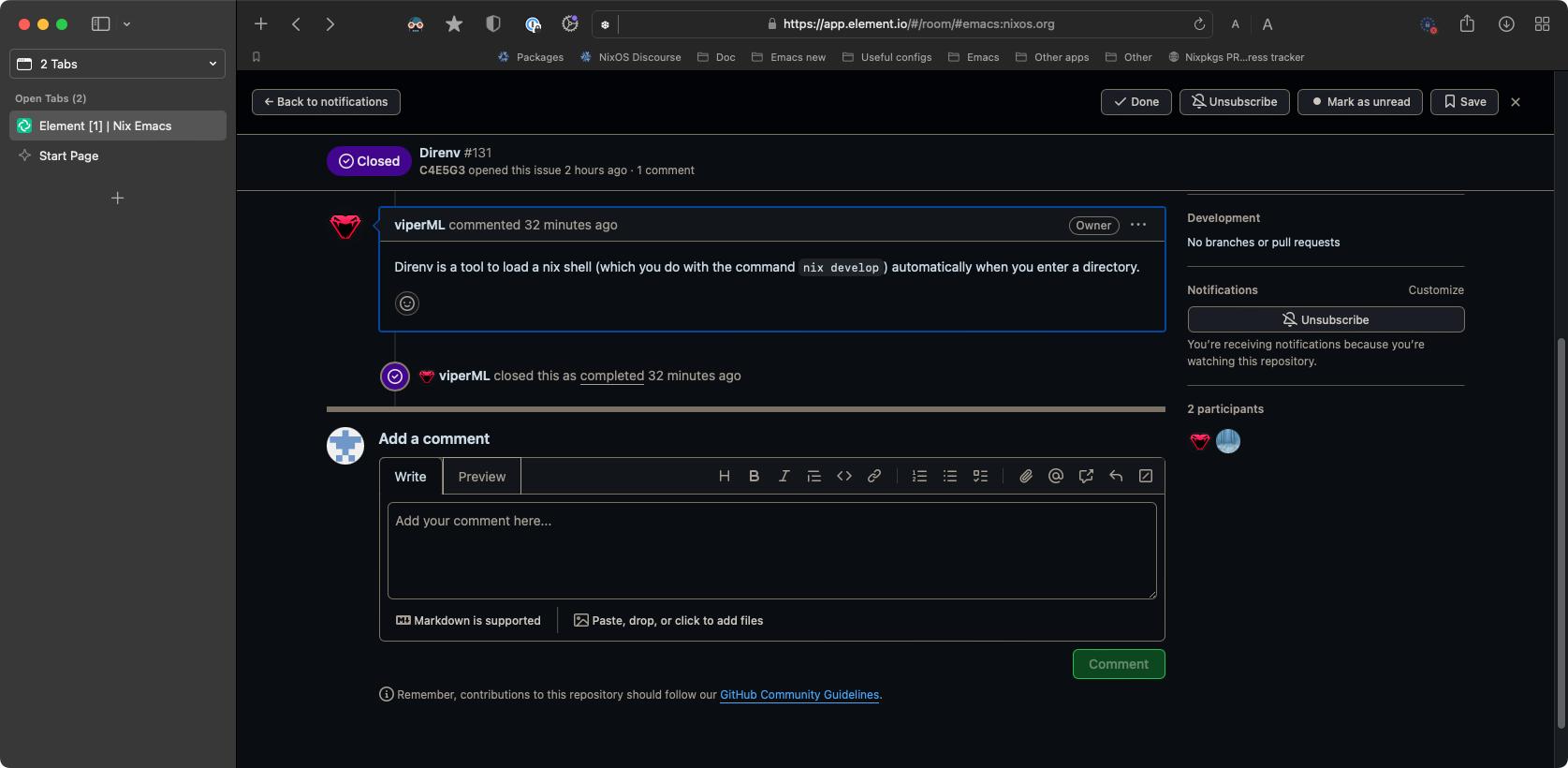1568x768 pixels.
Task: Select Element [1] | Nix Emacs tab
Action: pyautogui.click(x=118, y=126)
